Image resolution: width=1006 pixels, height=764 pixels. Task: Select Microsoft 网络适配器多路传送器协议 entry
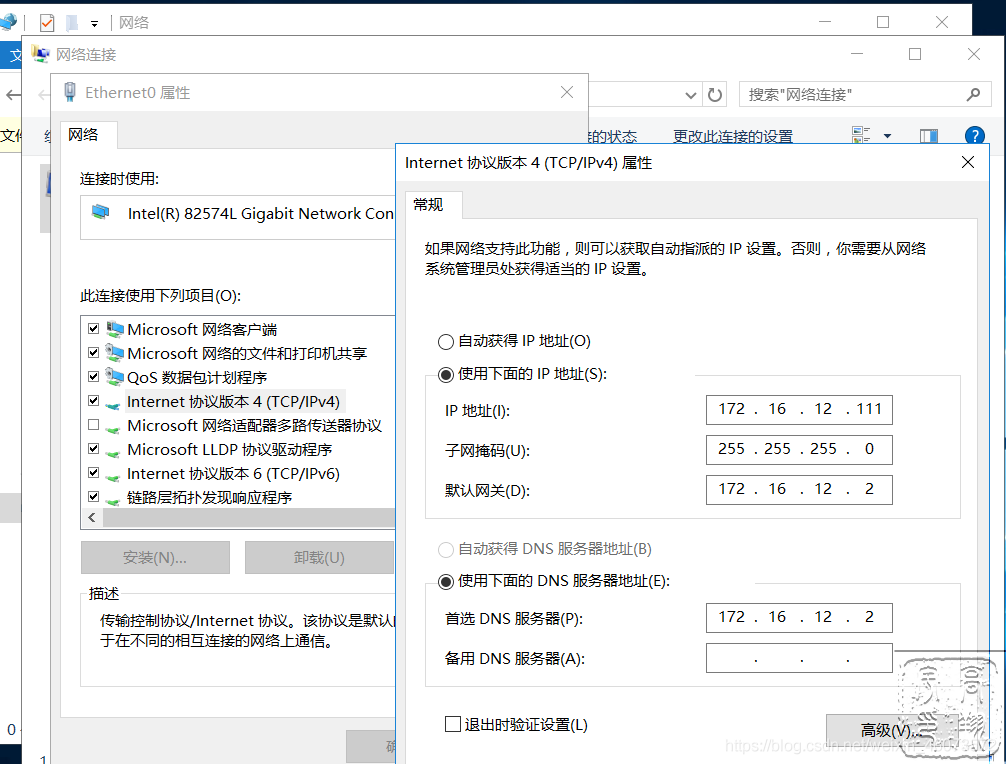tap(254, 425)
